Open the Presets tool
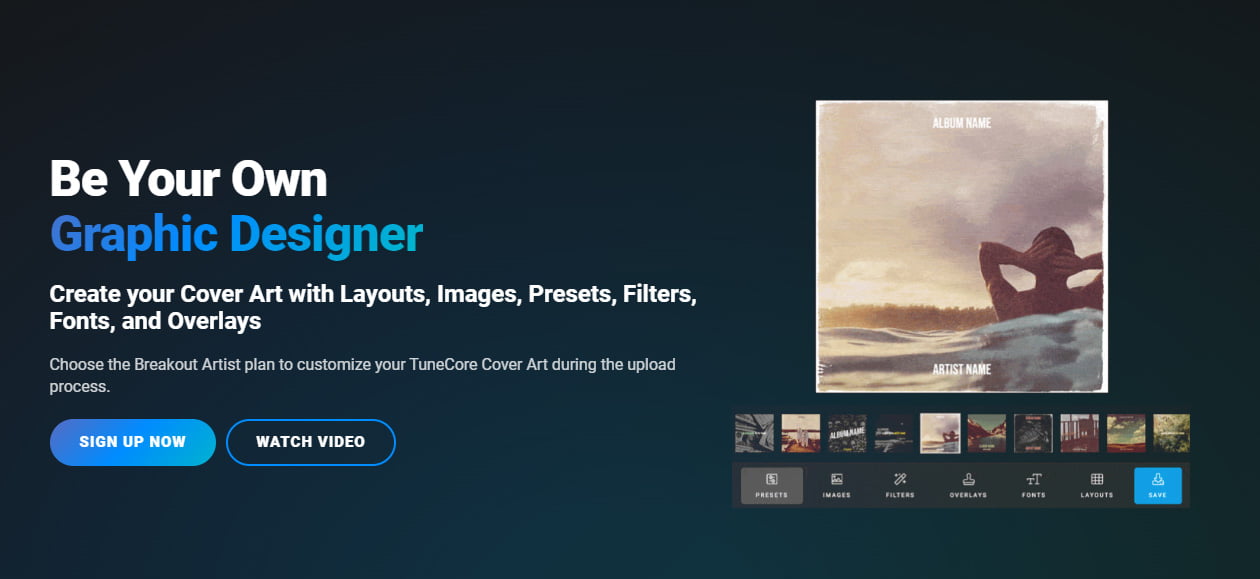The height and width of the screenshot is (579, 1260). 771,485
